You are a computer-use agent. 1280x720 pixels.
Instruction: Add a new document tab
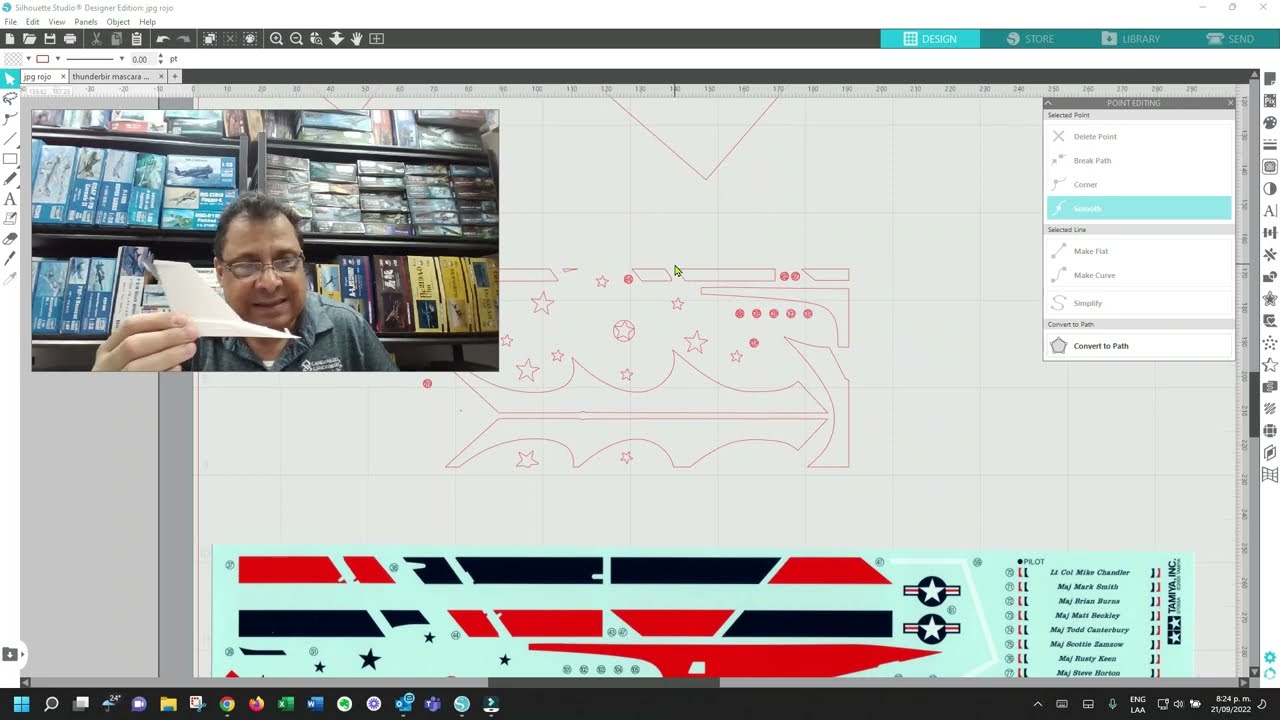click(175, 76)
